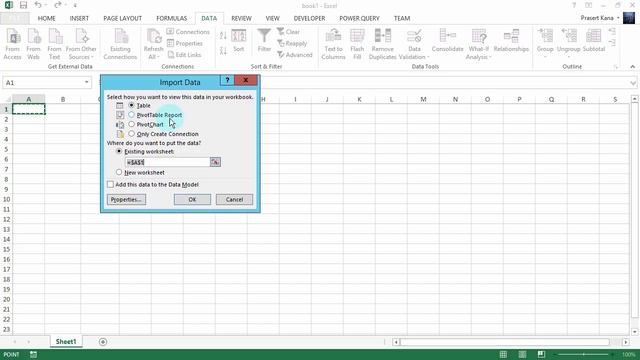Screen dimensions: 640x360
Task: Click the Edit Links ribbon item
Action: [184, 54]
